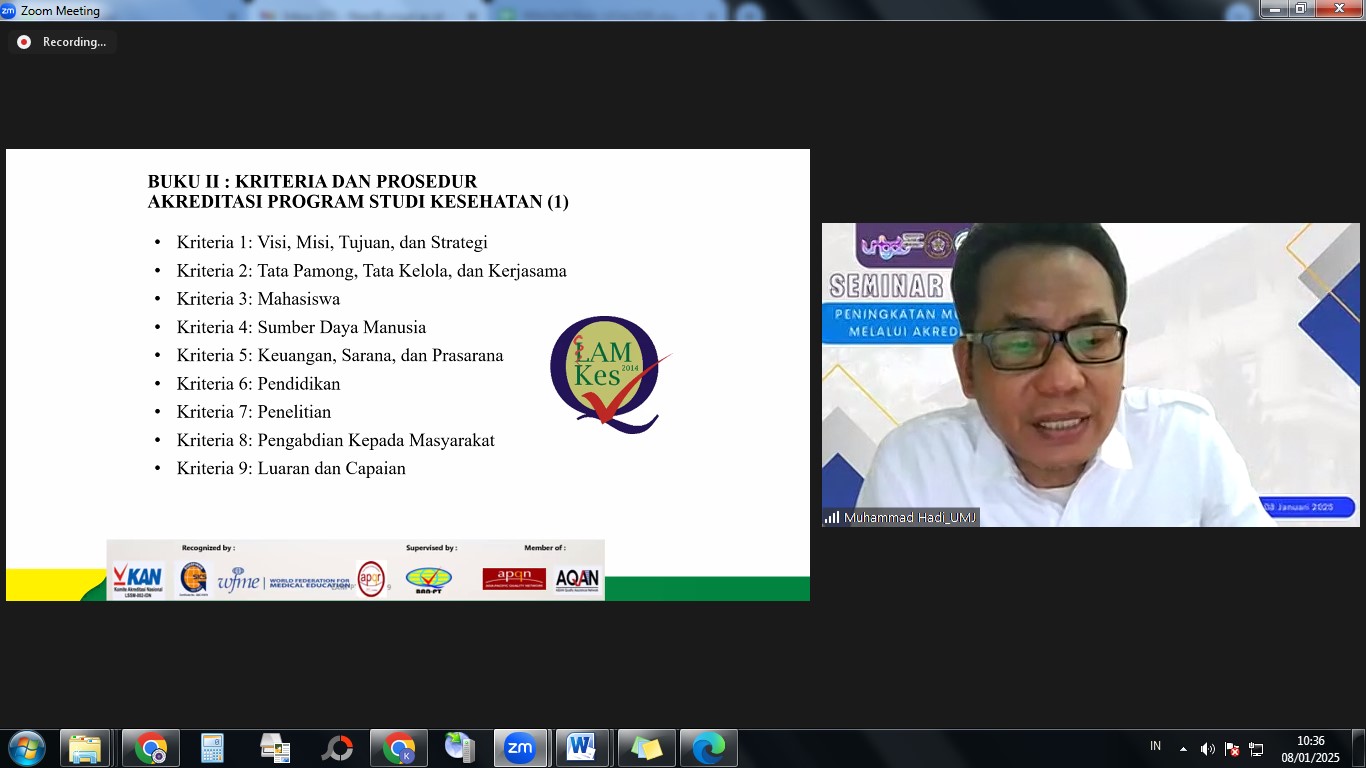Image resolution: width=1366 pixels, height=768 pixels.
Task: Launch Calculator from the taskbar
Action: (212, 748)
